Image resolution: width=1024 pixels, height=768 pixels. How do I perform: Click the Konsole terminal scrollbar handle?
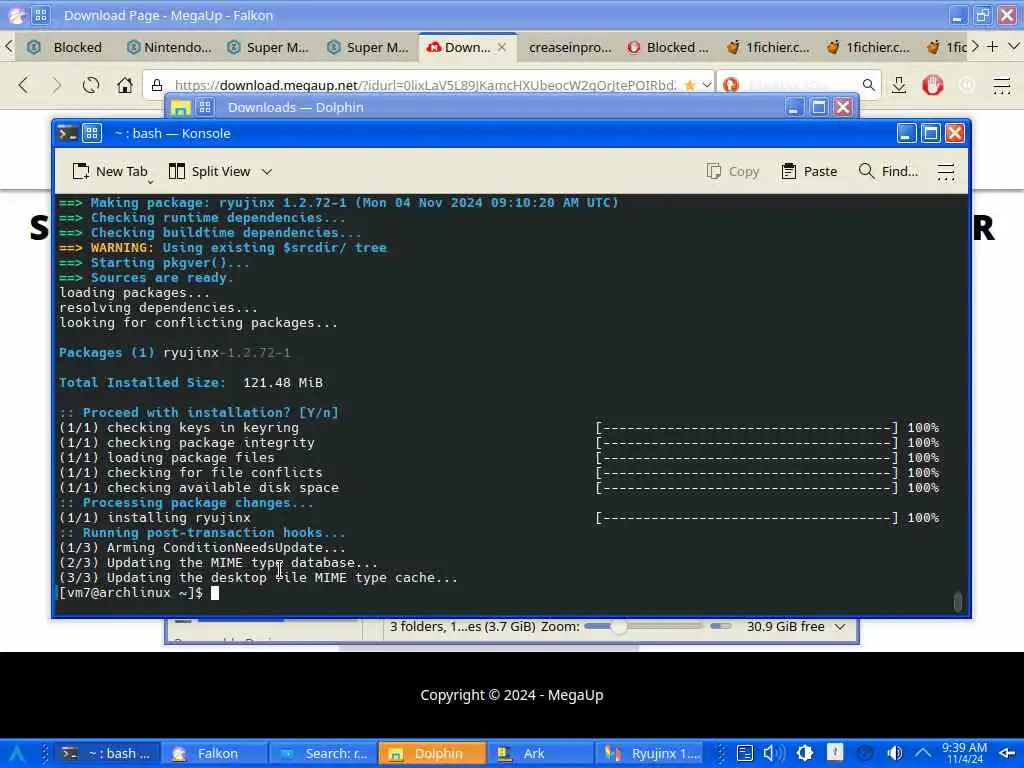[x=957, y=601]
